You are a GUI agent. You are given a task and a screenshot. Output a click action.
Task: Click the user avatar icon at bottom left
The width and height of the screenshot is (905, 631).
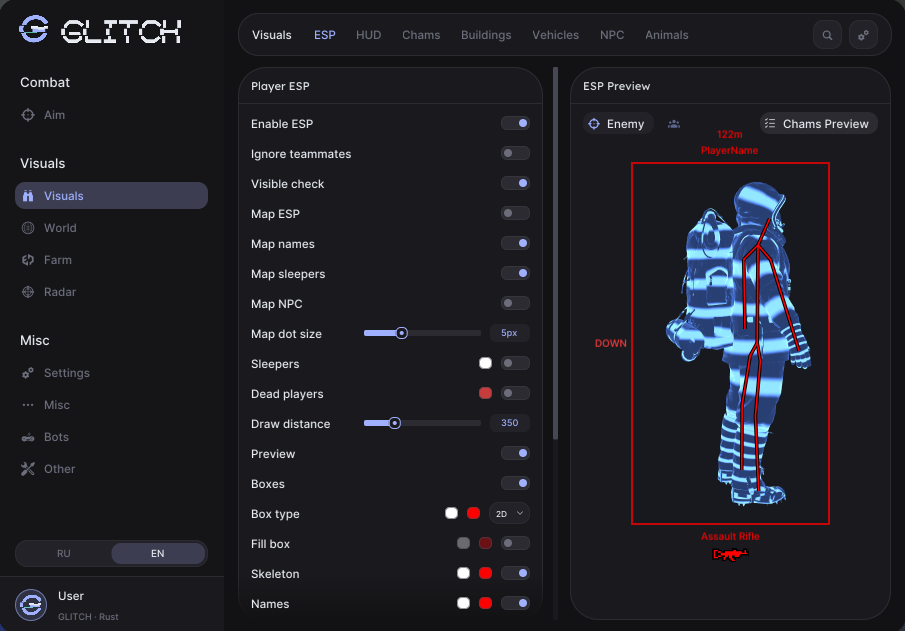tap(31, 605)
